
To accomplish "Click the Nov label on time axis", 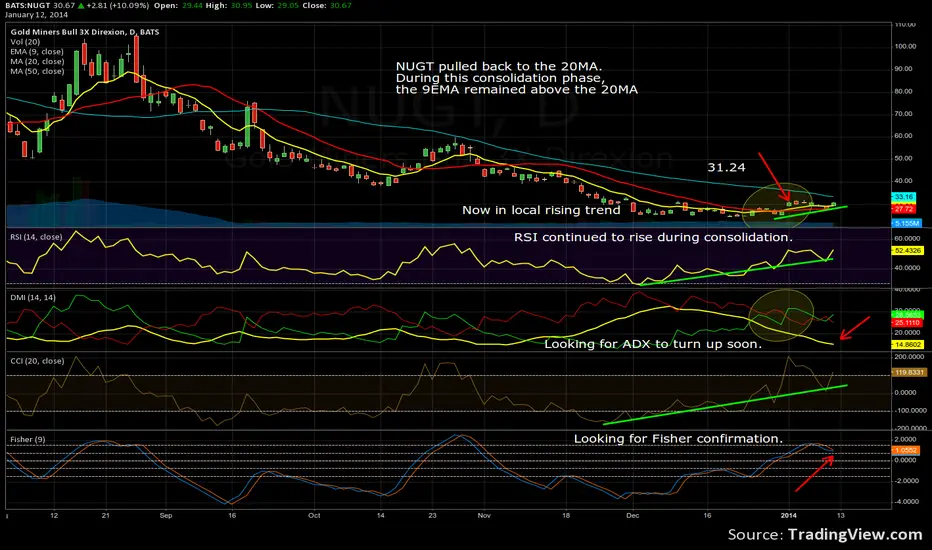I will click(484, 516).
